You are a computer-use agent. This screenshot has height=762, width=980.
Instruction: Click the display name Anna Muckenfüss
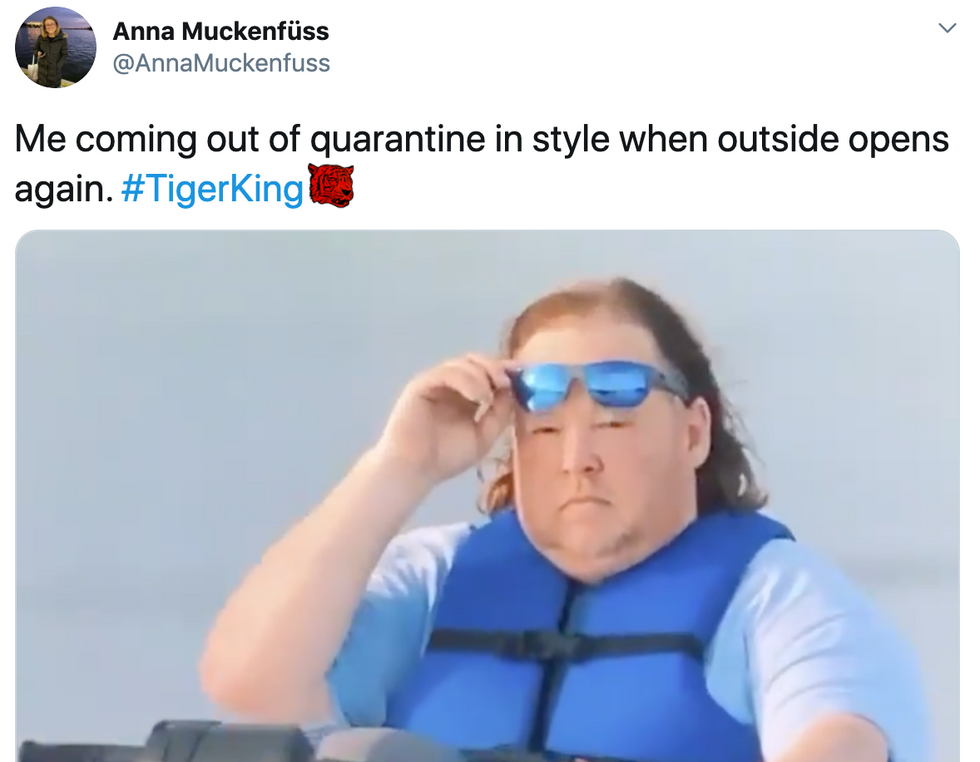[x=221, y=31]
